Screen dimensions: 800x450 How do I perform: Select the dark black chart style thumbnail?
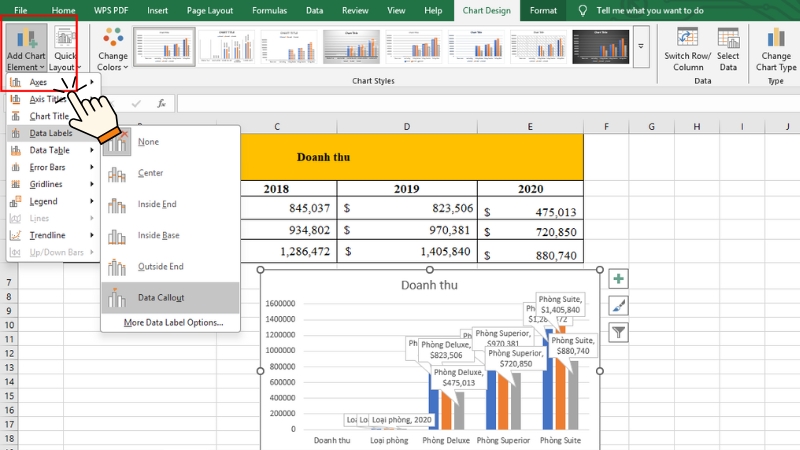pos(601,46)
